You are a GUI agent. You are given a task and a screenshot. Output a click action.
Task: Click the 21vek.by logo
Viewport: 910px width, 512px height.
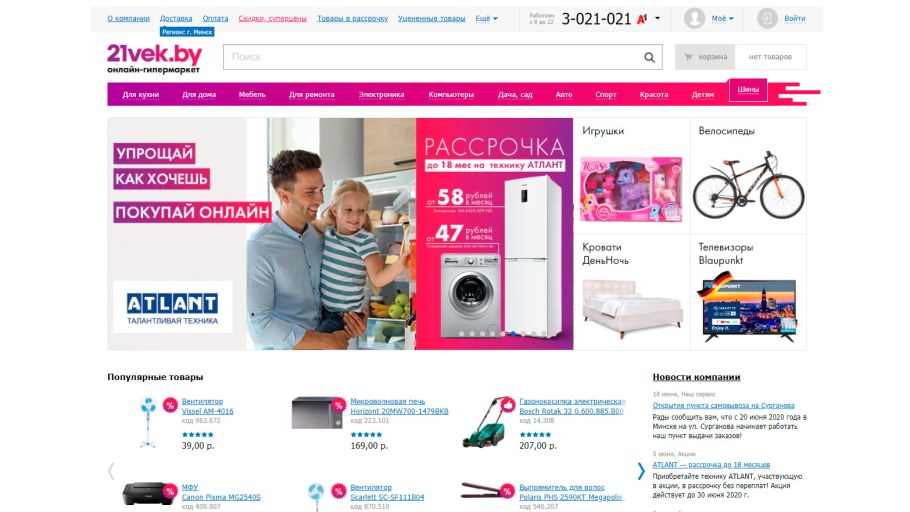click(x=154, y=58)
